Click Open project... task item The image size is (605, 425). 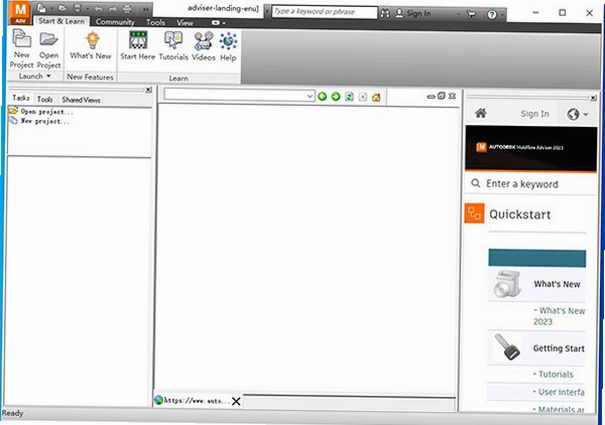pyautogui.click(x=41, y=112)
